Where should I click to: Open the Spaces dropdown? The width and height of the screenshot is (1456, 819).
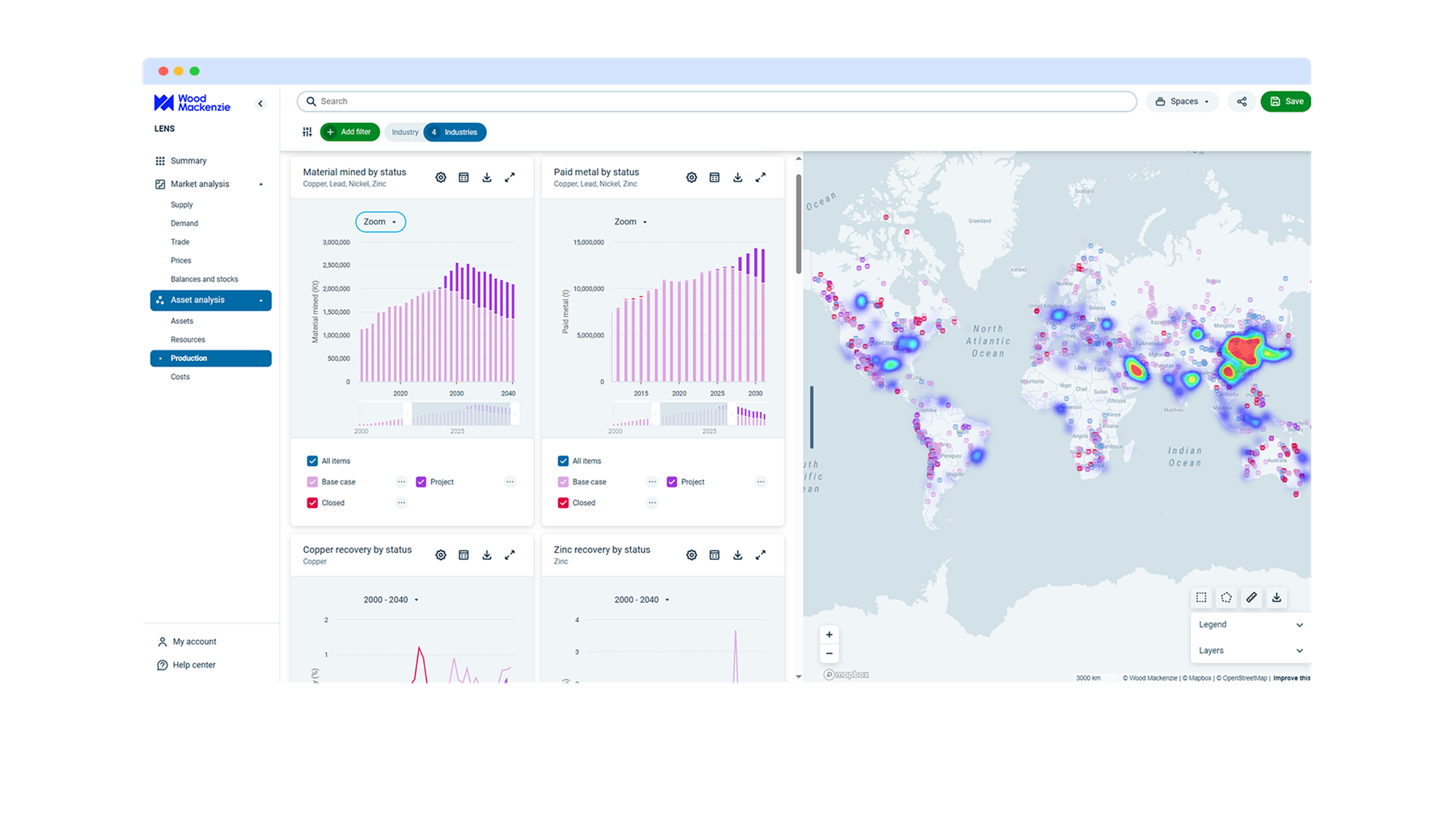(1182, 102)
